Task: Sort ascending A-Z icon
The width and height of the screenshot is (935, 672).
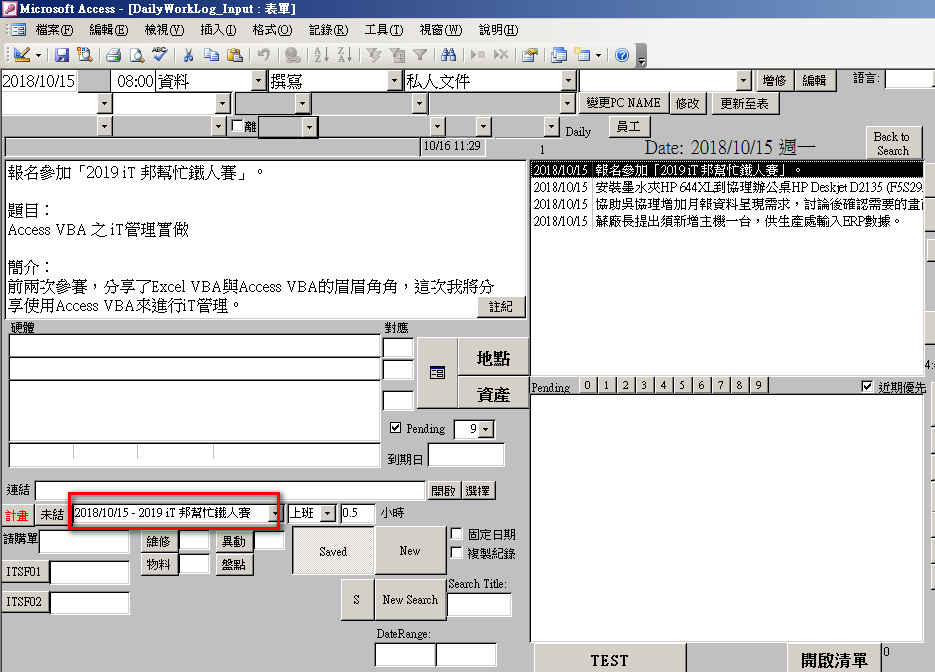Action: [321, 55]
